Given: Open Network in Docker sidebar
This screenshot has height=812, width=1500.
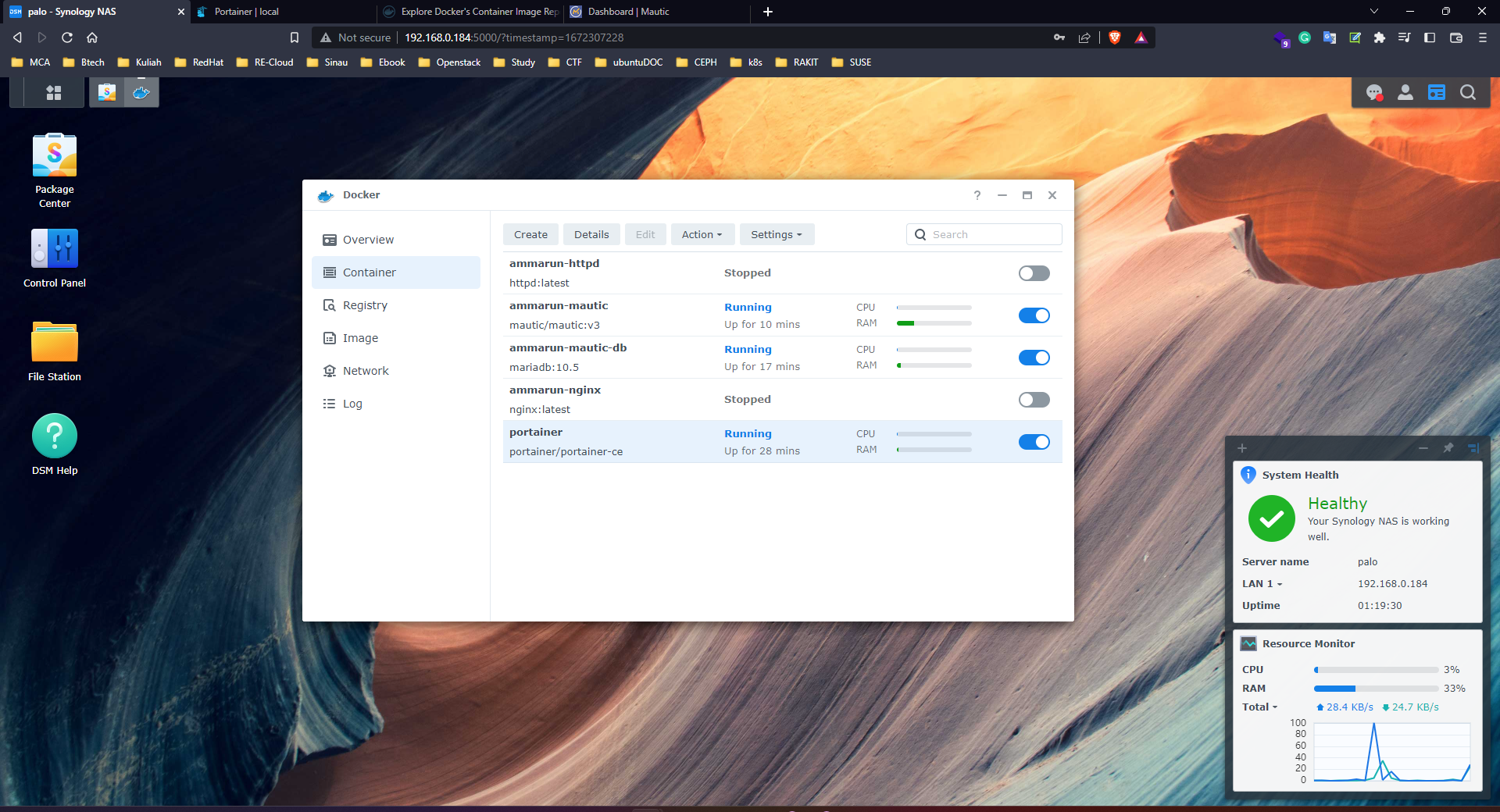Looking at the screenshot, I should pos(396,371).
